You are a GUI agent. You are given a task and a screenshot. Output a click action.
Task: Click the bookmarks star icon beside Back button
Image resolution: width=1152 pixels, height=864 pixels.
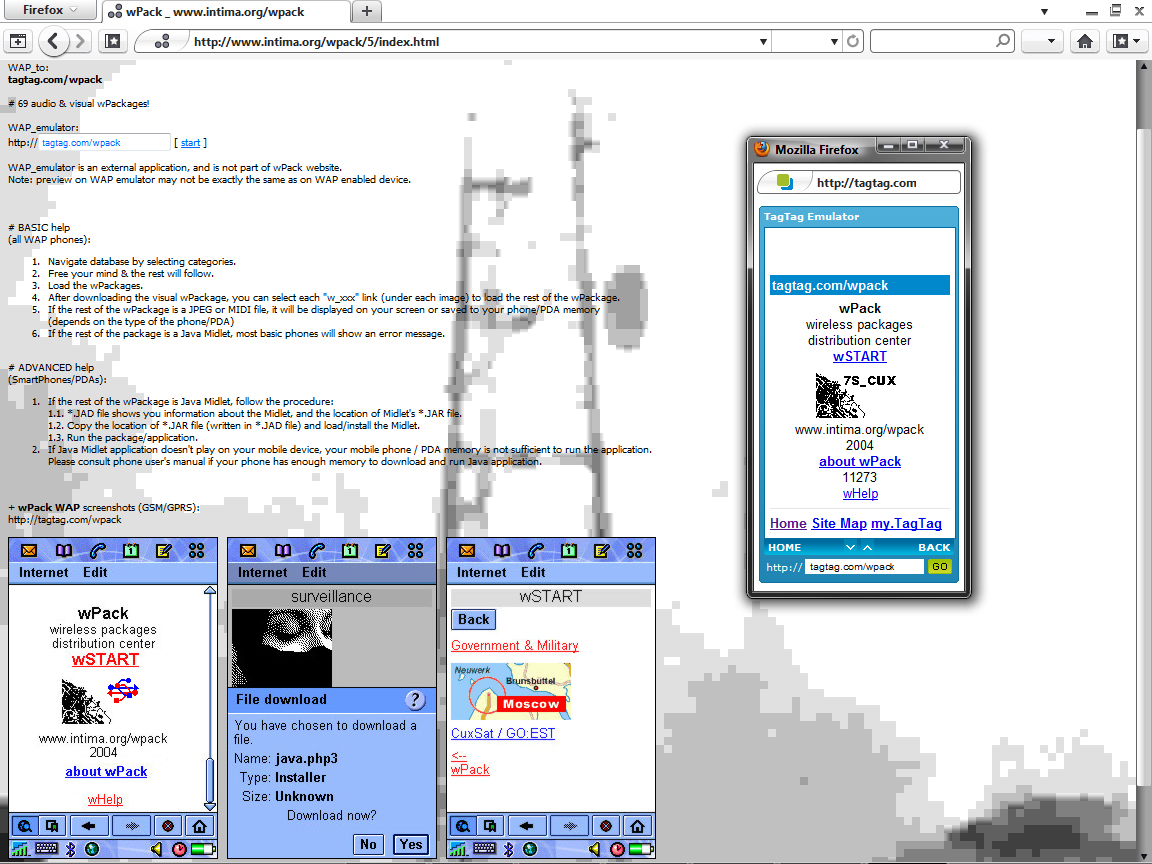112,42
